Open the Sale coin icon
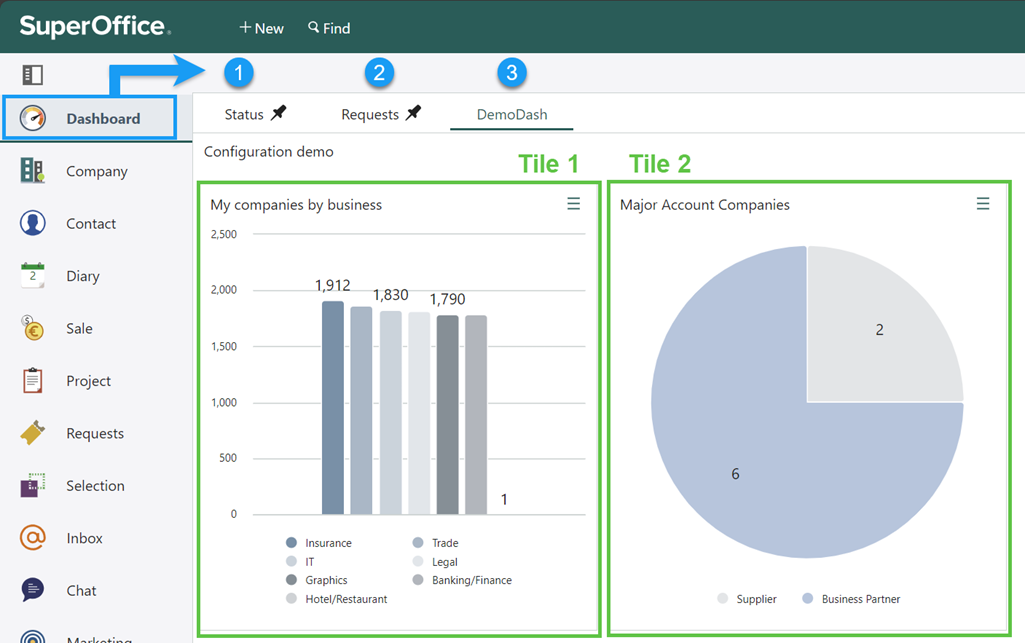 [x=33, y=328]
